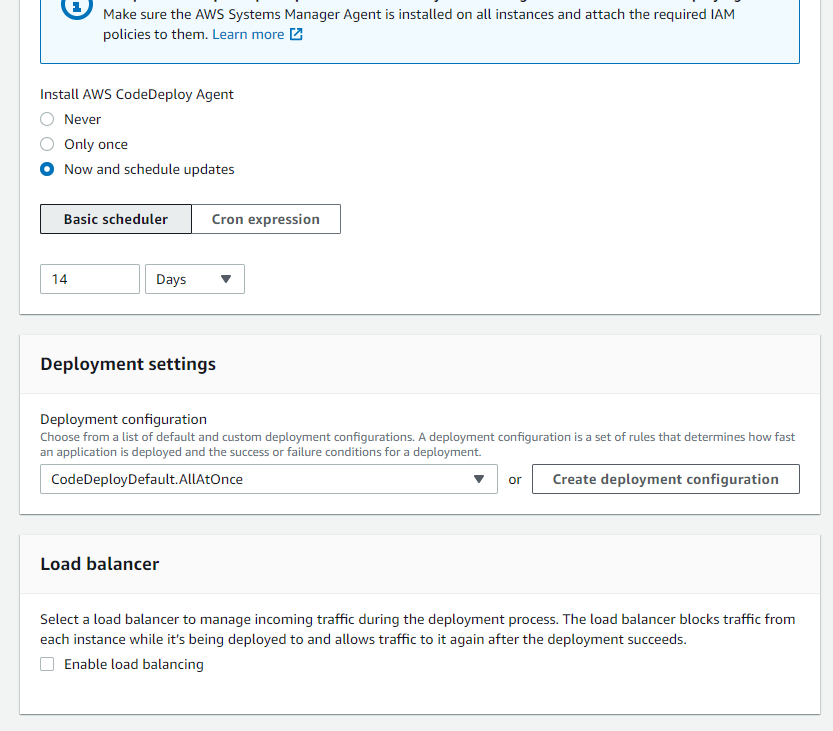833x731 pixels.
Task: Select the Only once radio option
Action: (x=47, y=144)
